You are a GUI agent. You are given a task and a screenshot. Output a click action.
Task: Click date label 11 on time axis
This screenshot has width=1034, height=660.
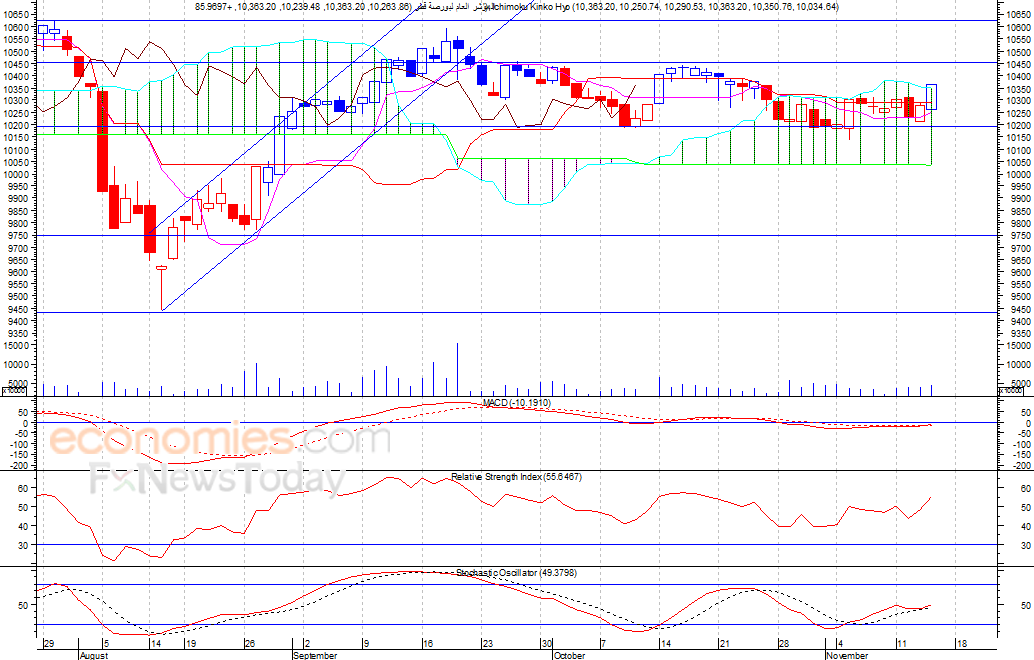902,644
